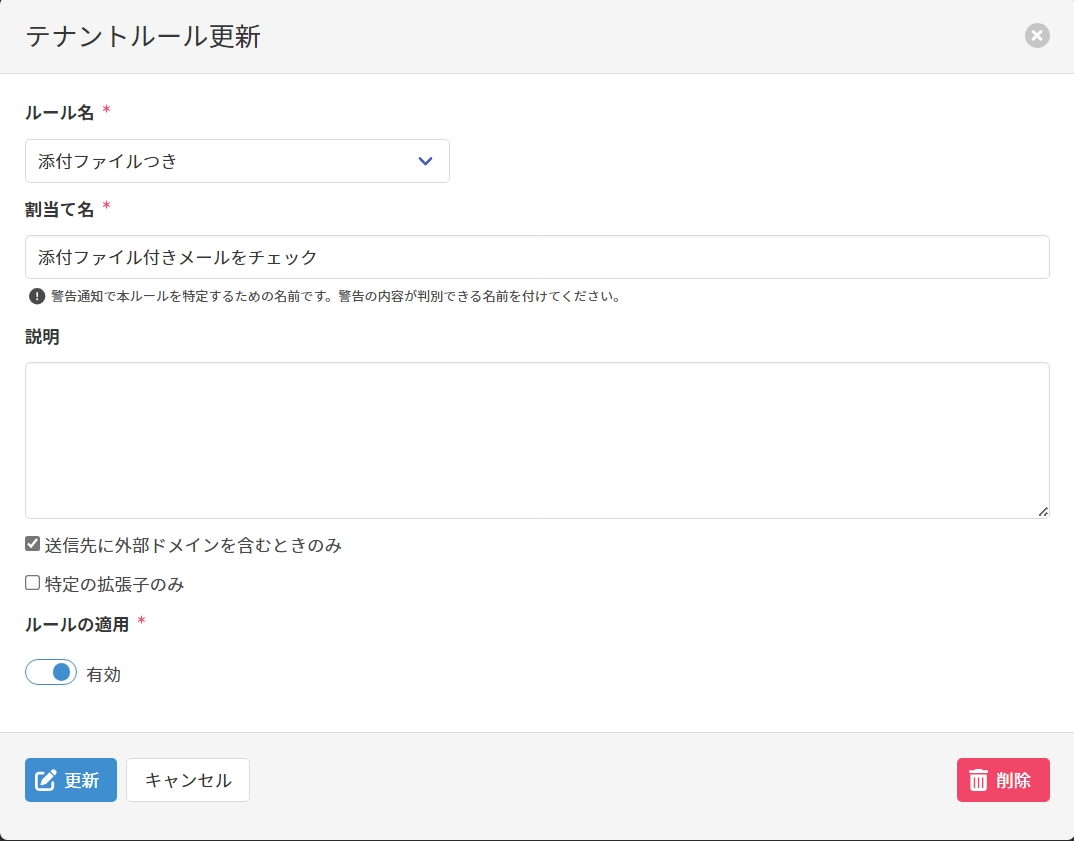Click the chevron arrow in the ルール名 select

(x=425, y=161)
